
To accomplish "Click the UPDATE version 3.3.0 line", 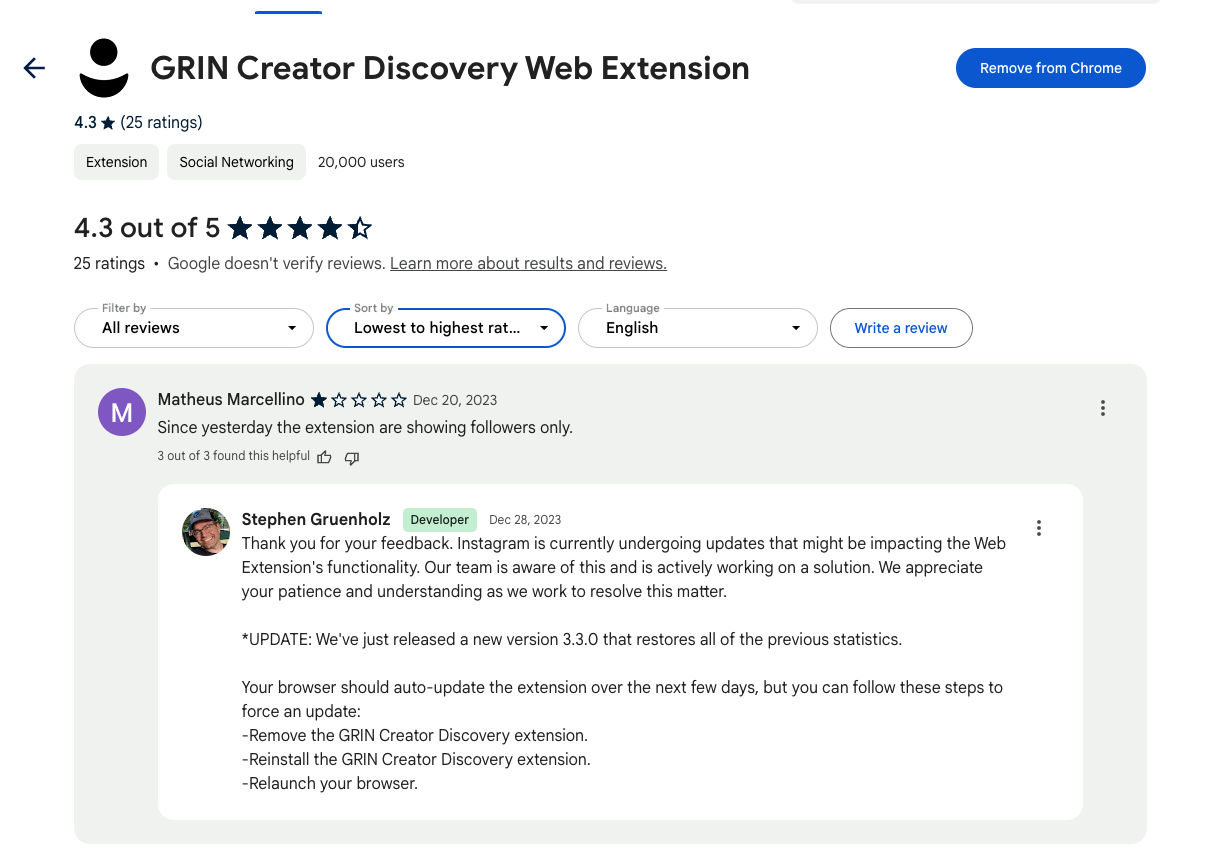I will [x=572, y=639].
